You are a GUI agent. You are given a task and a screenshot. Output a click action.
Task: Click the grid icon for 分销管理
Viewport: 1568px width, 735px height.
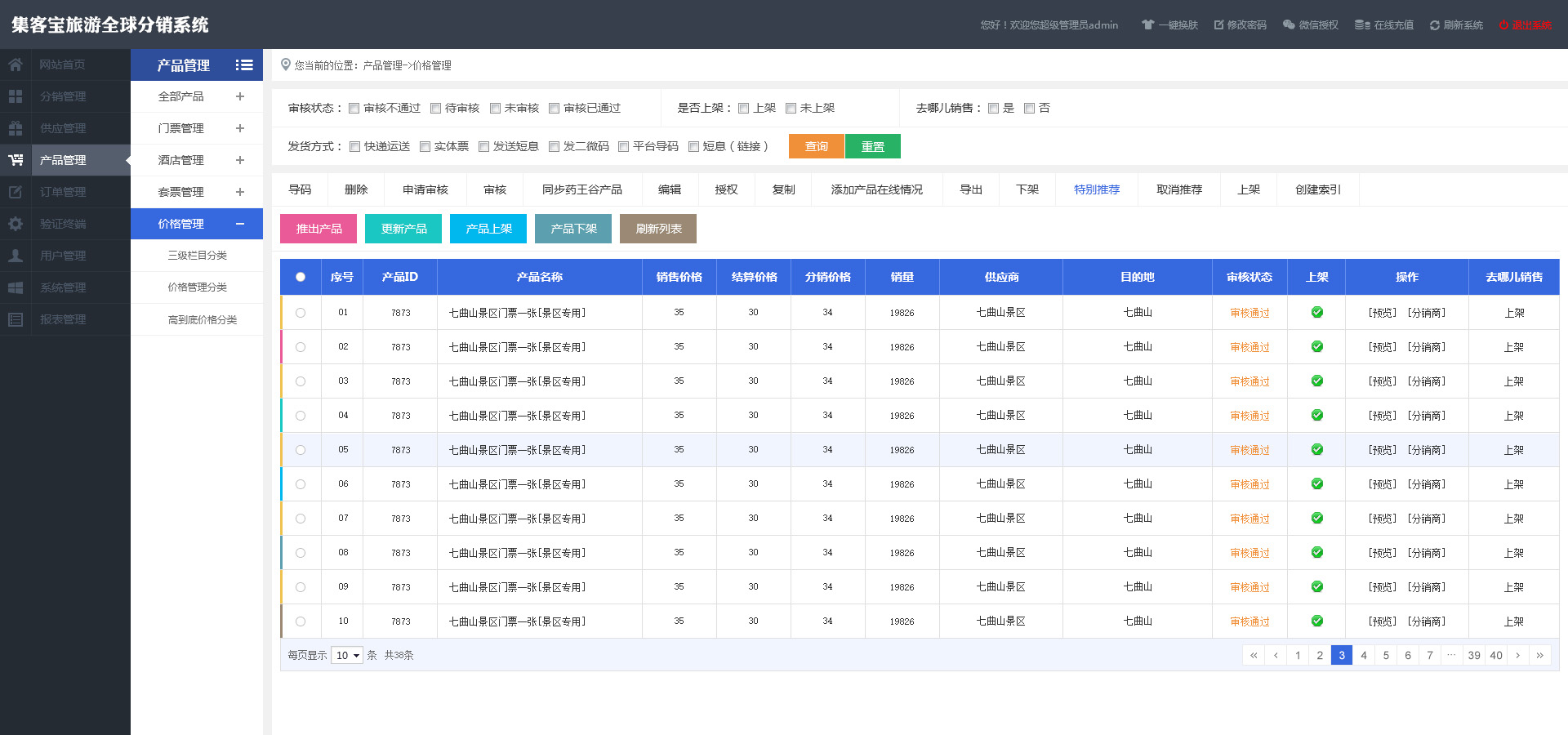pos(16,96)
